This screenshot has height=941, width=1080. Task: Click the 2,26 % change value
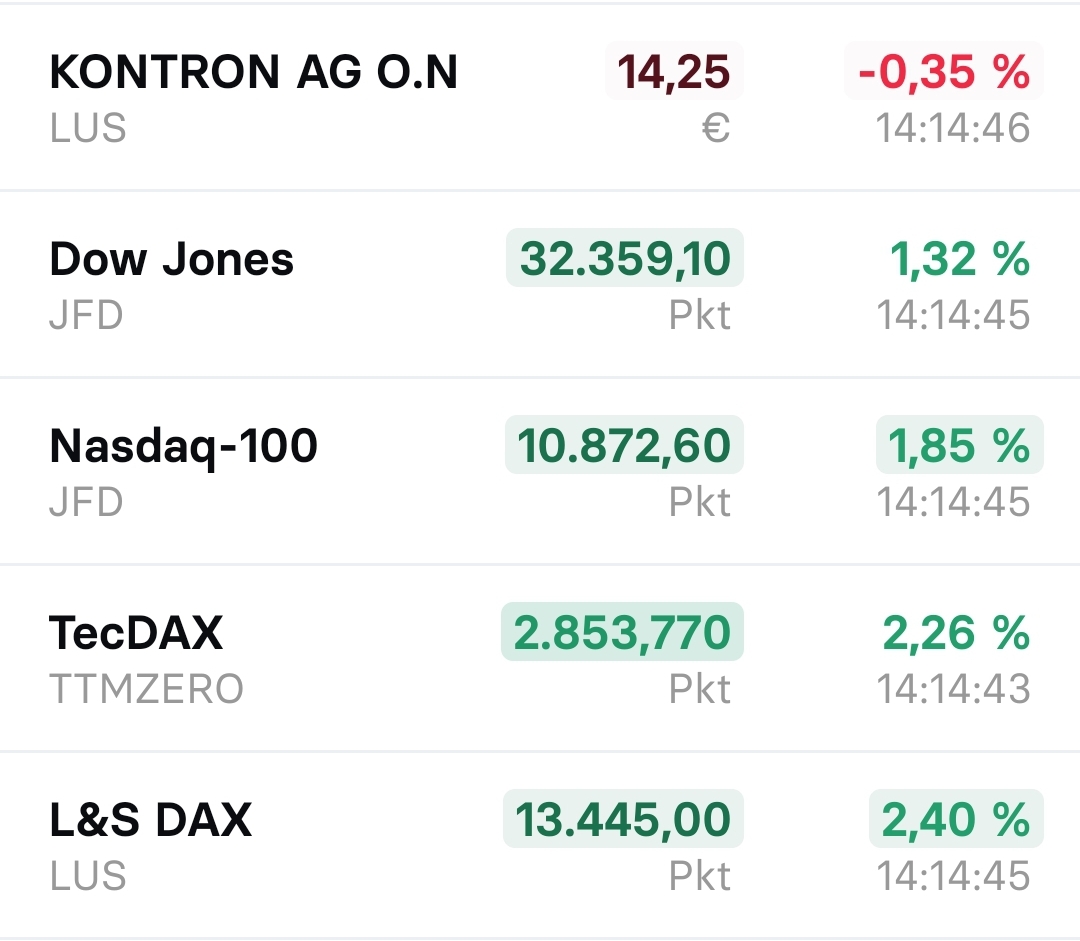[955, 633]
